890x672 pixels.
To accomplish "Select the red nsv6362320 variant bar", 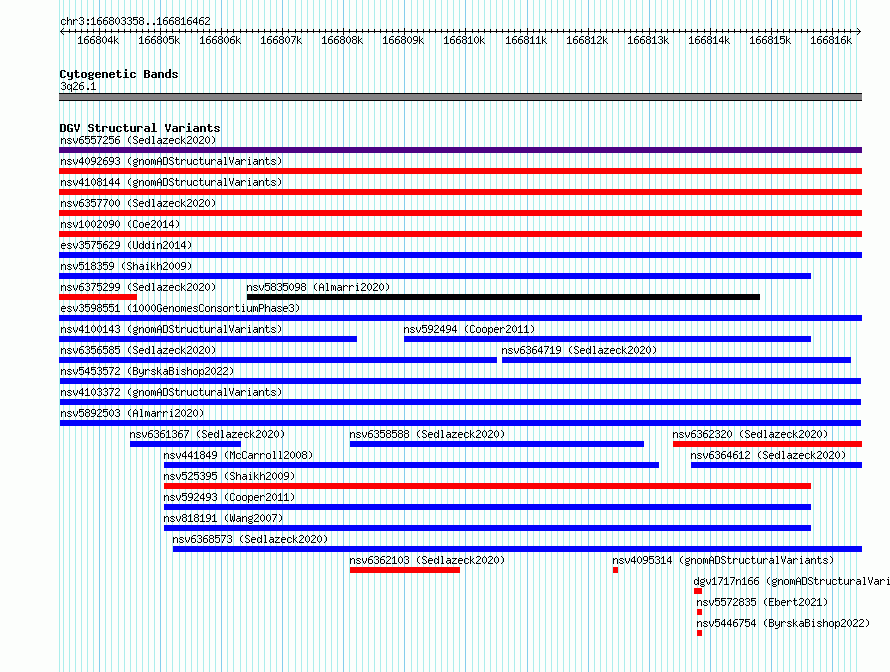I will [x=767, y=444].
